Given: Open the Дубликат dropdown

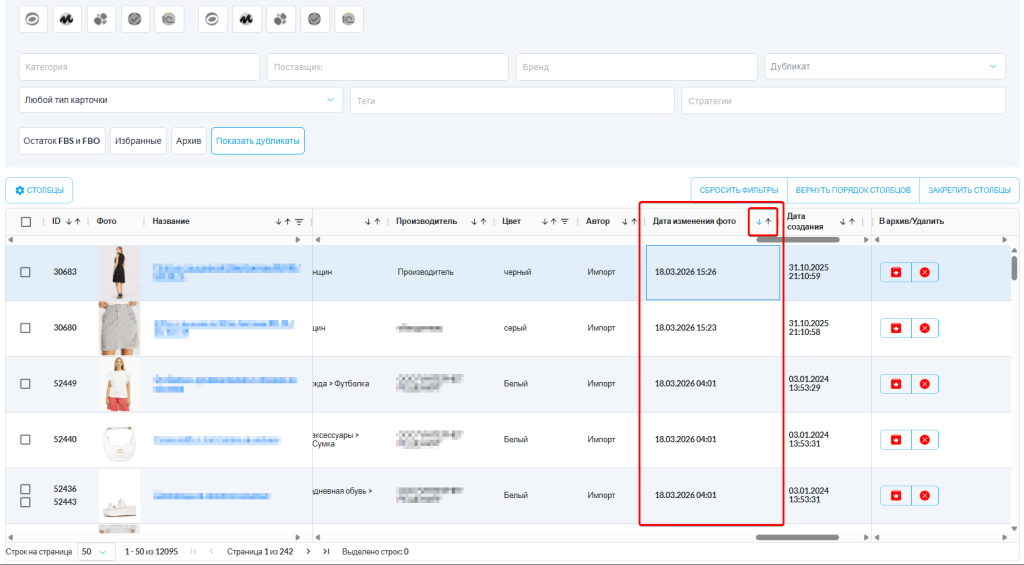Looking at the screenshot, I should pos(884,67).
